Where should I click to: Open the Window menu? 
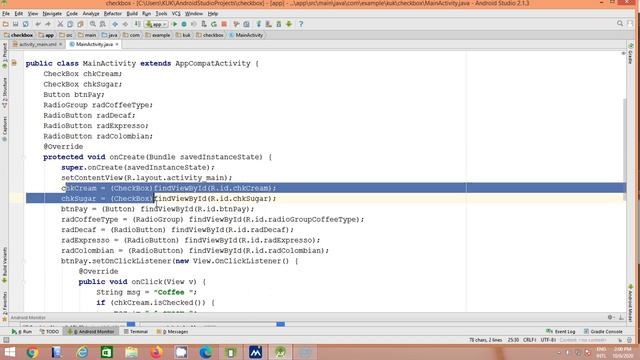click(x=194, y=13)
